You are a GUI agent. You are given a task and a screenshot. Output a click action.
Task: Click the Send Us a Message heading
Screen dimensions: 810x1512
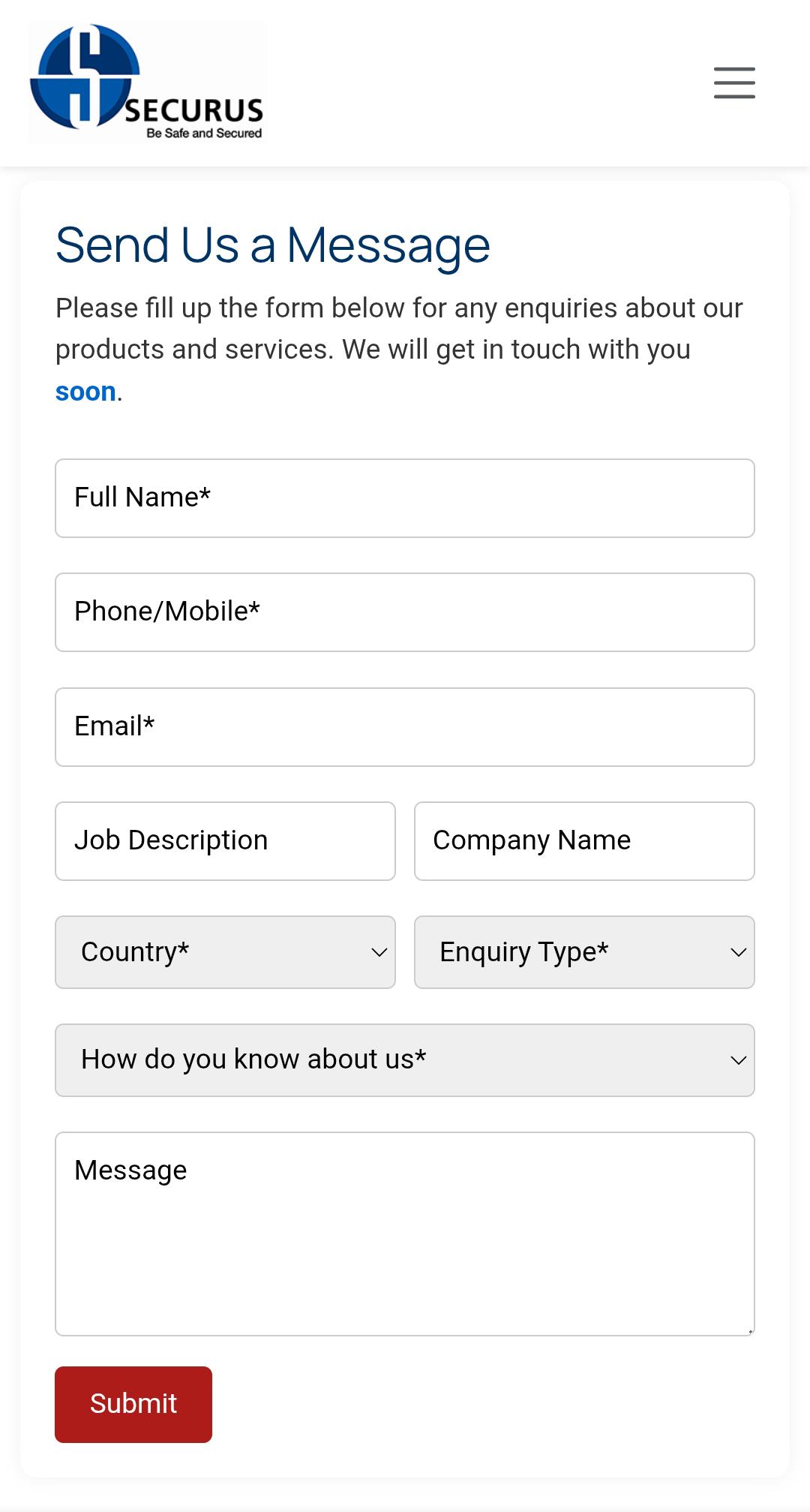[273, 244]
